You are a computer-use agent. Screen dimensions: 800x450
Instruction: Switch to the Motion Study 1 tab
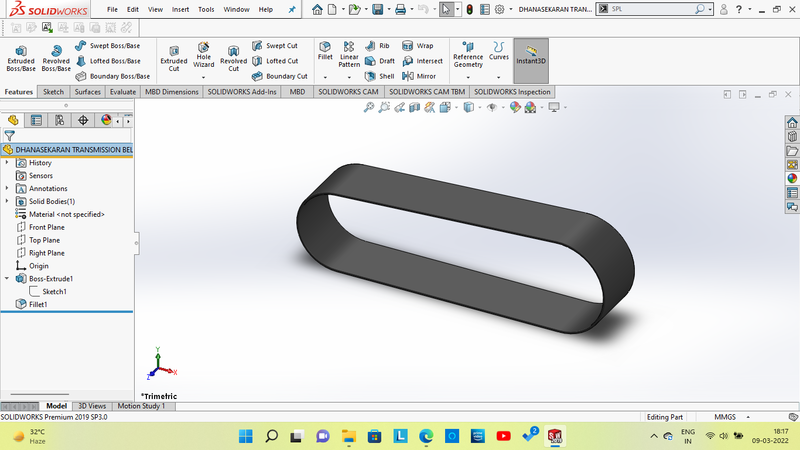(x=140, y=406)
